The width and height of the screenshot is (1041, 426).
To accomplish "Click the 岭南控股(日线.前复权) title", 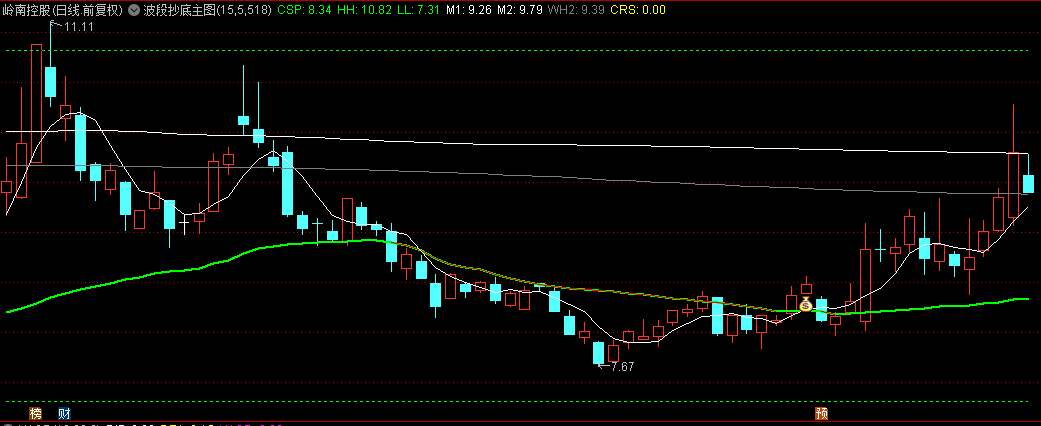I will pos(64,10).
